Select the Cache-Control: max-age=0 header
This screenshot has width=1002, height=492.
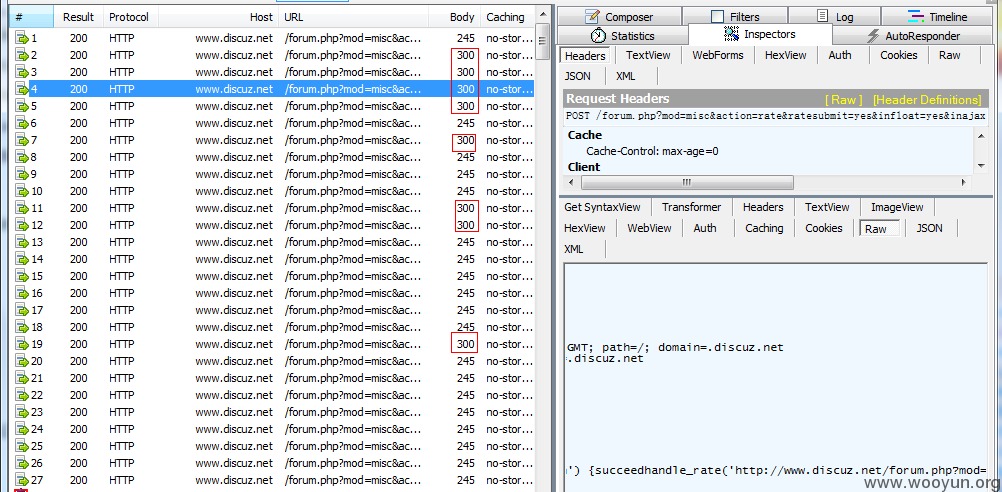(x=652, y=151)
